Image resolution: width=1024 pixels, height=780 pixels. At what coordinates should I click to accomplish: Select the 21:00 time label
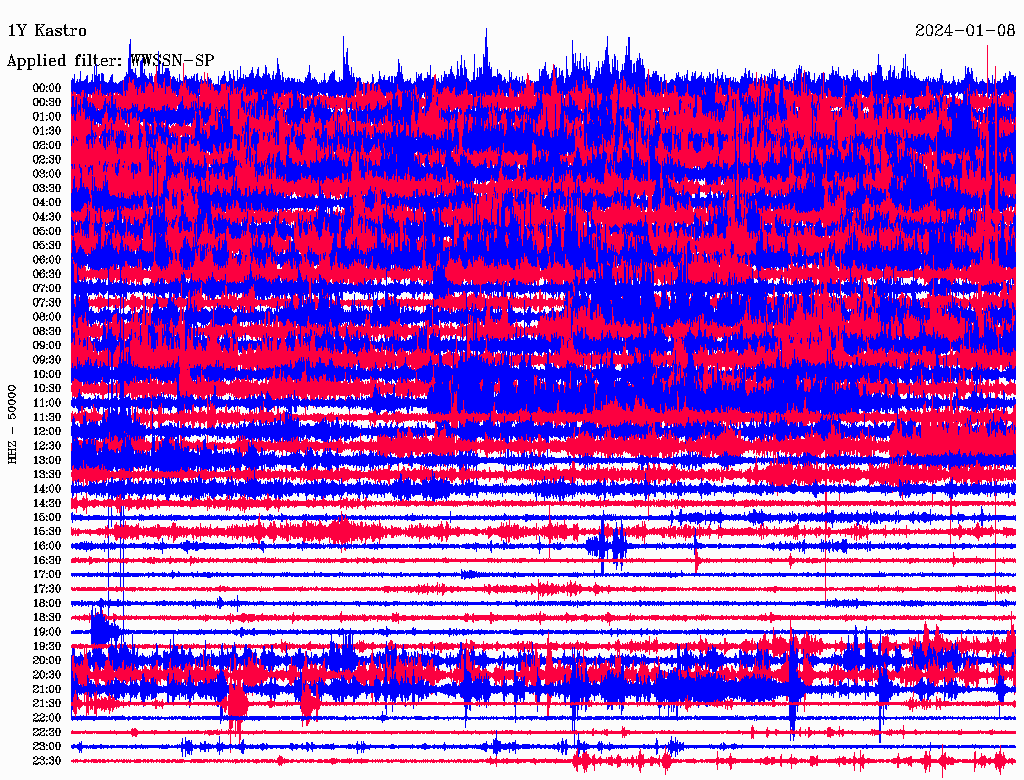pyautogui.click(x=47, y=689)
